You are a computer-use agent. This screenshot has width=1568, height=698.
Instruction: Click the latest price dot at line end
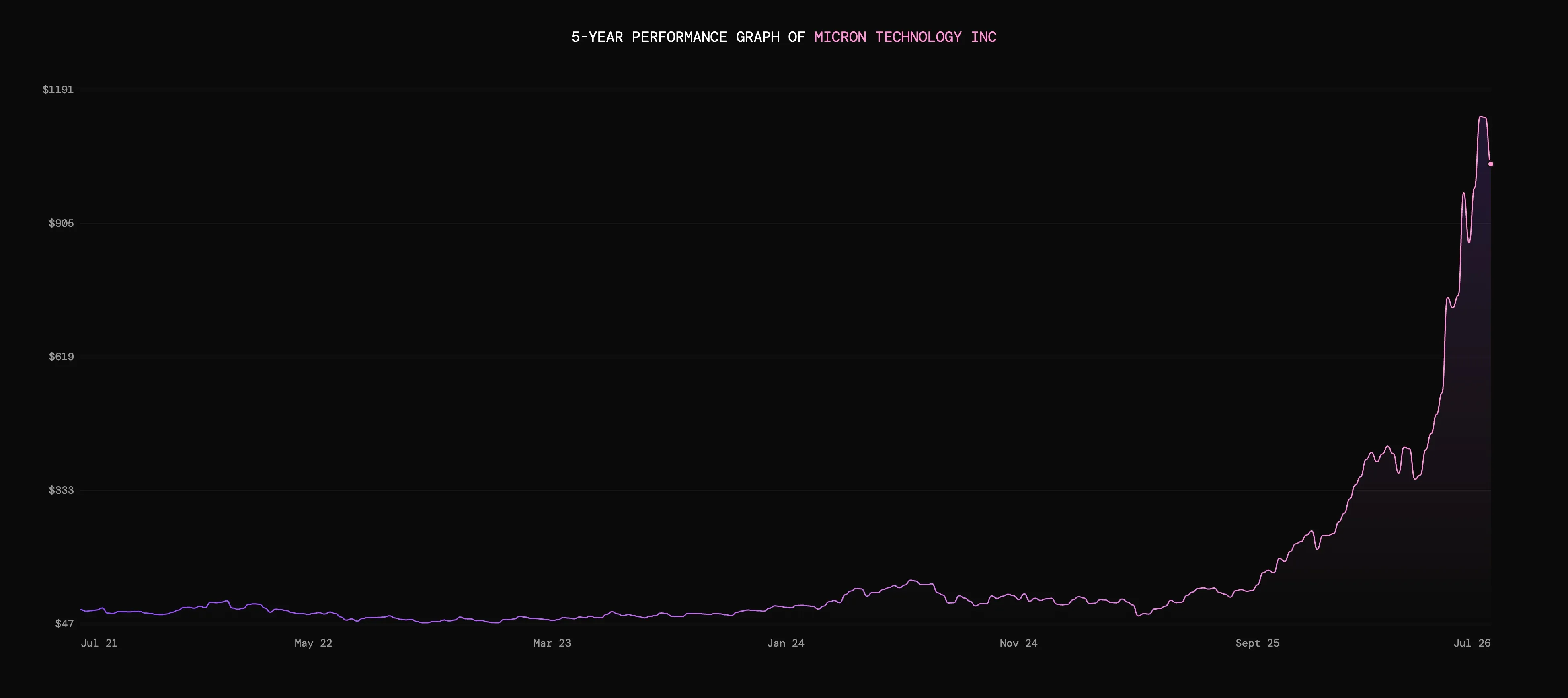coord(1491,164)
